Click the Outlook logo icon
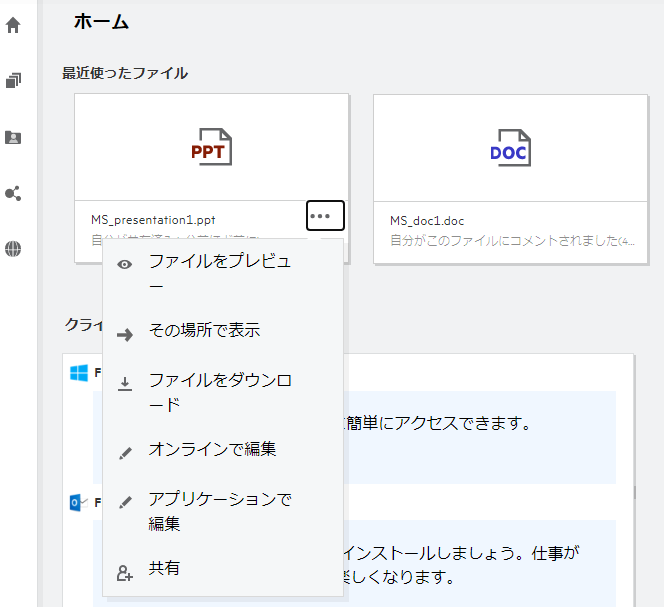The height and width of the screenshot is (607, 664). tap(79, 502)
